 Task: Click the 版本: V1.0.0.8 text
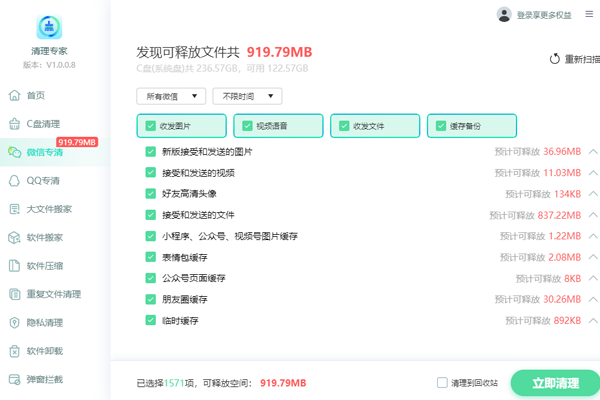(x=49, y=65)
